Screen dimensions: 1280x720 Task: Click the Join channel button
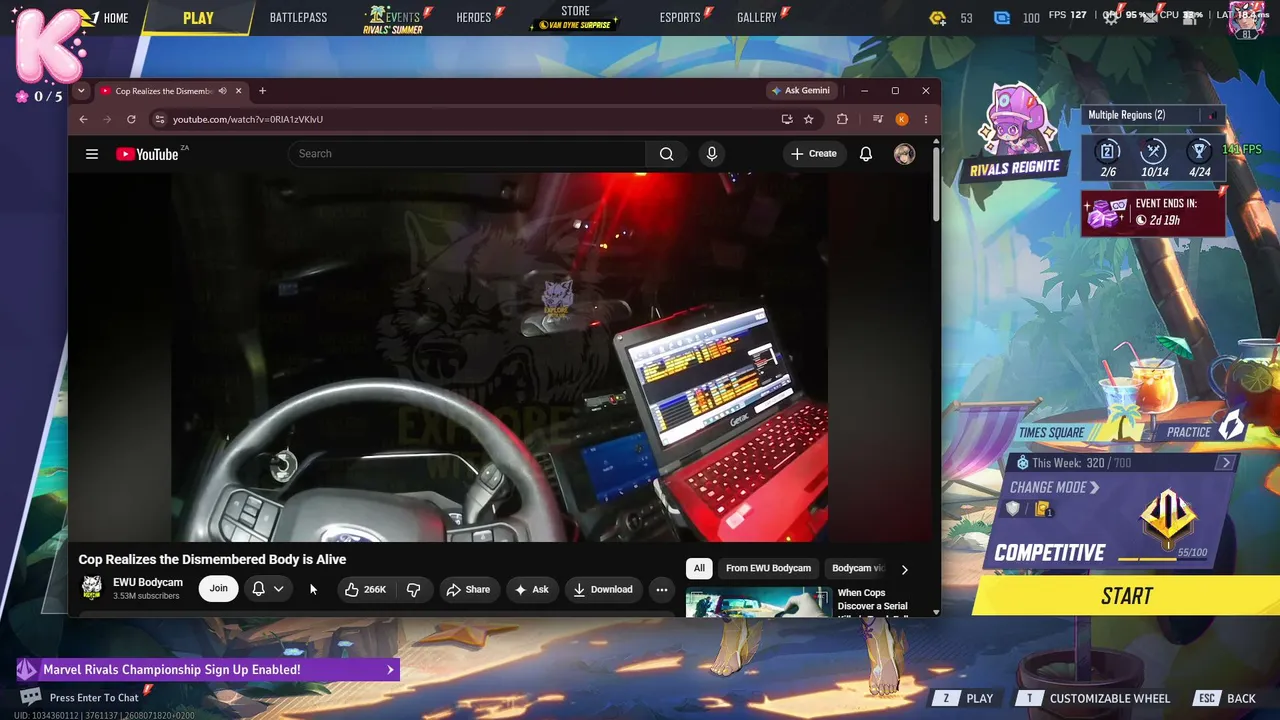[x=218, y=589]
